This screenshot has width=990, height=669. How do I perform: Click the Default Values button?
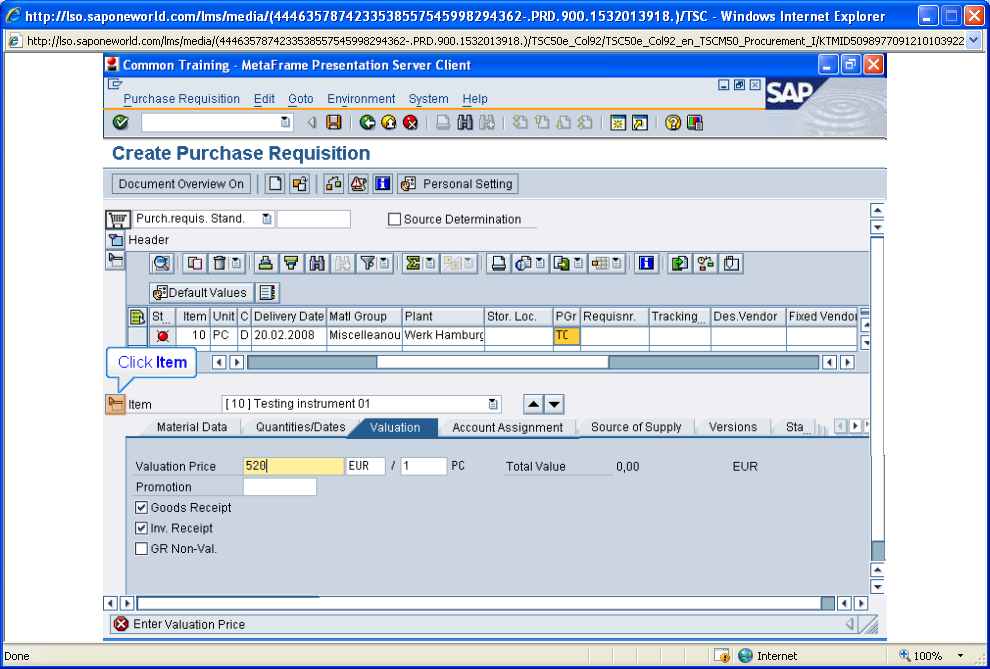tap(201, 293)
